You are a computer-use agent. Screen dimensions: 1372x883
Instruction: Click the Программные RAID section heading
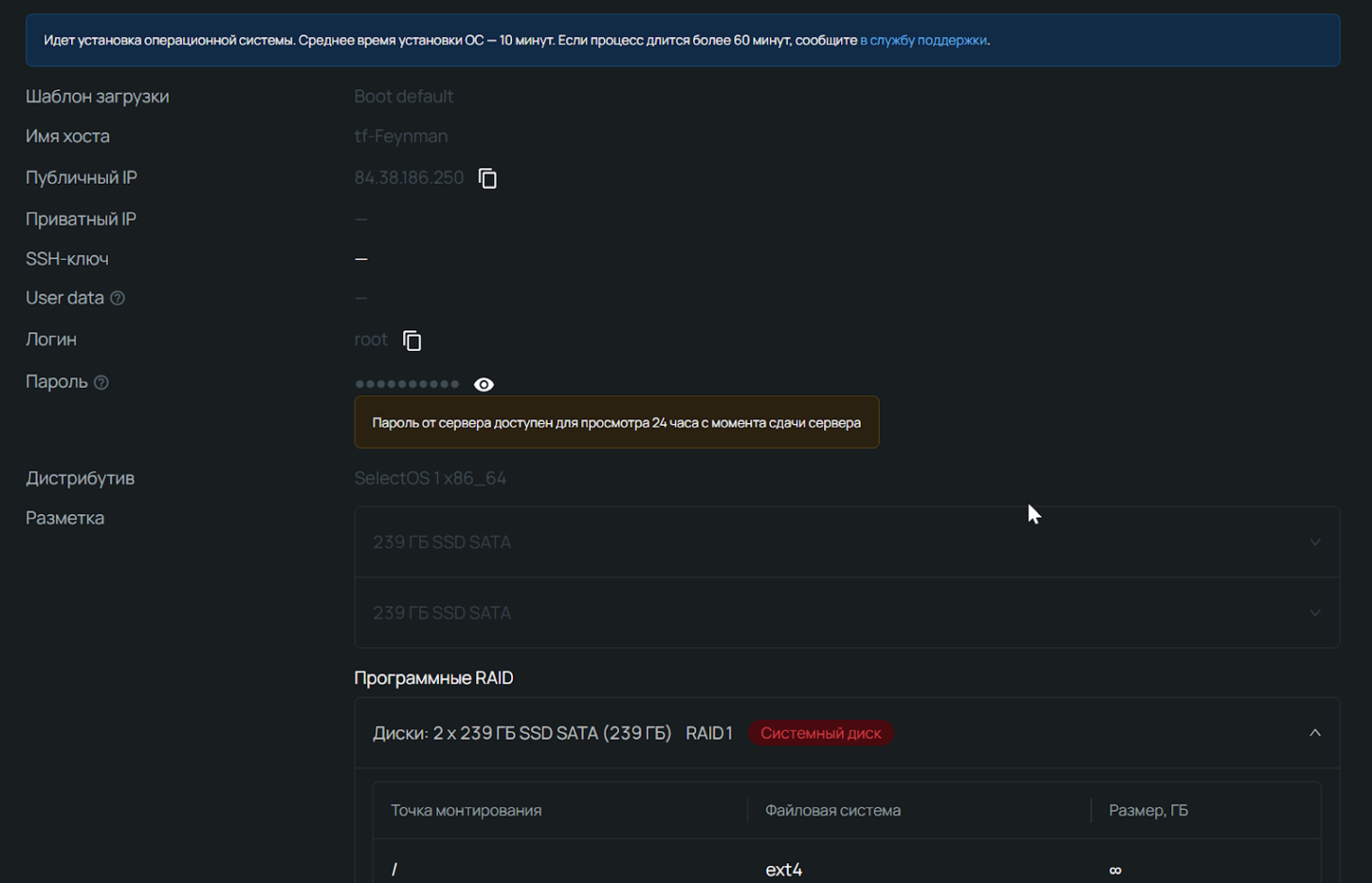(x=434, y=678)
